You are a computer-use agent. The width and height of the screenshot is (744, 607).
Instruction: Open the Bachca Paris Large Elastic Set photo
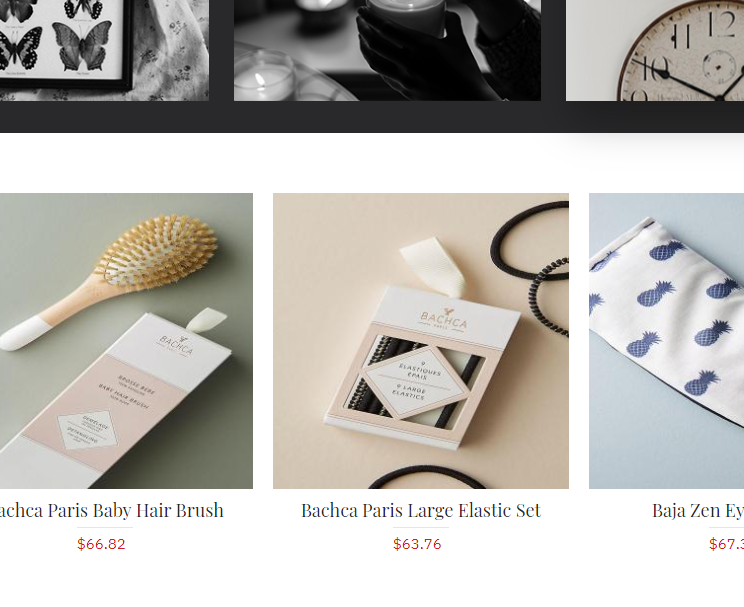(421, 341)
